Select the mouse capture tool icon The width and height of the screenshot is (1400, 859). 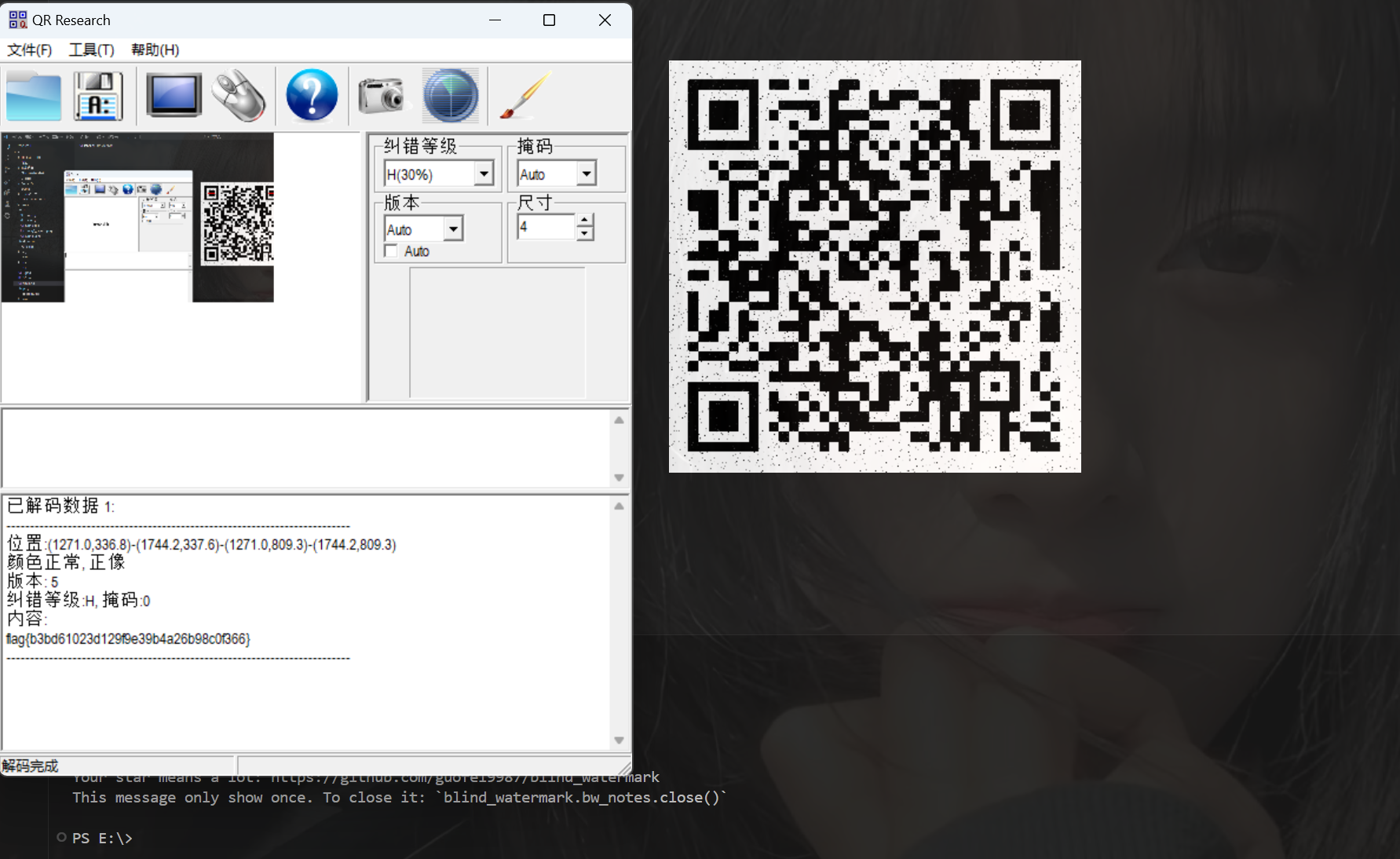239,96
